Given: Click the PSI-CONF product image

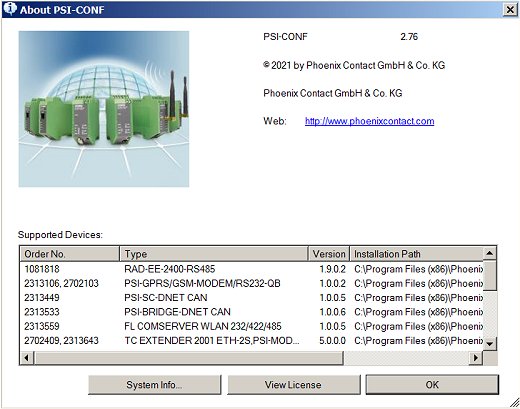Looking at the screenshot, I should [x=104, y=109].
